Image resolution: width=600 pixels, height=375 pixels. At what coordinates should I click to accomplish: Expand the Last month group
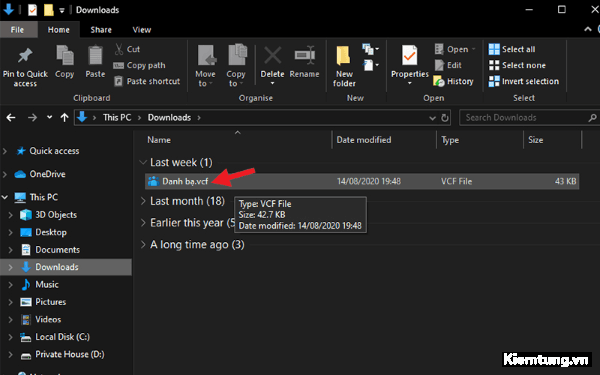[x=143, y=201]
